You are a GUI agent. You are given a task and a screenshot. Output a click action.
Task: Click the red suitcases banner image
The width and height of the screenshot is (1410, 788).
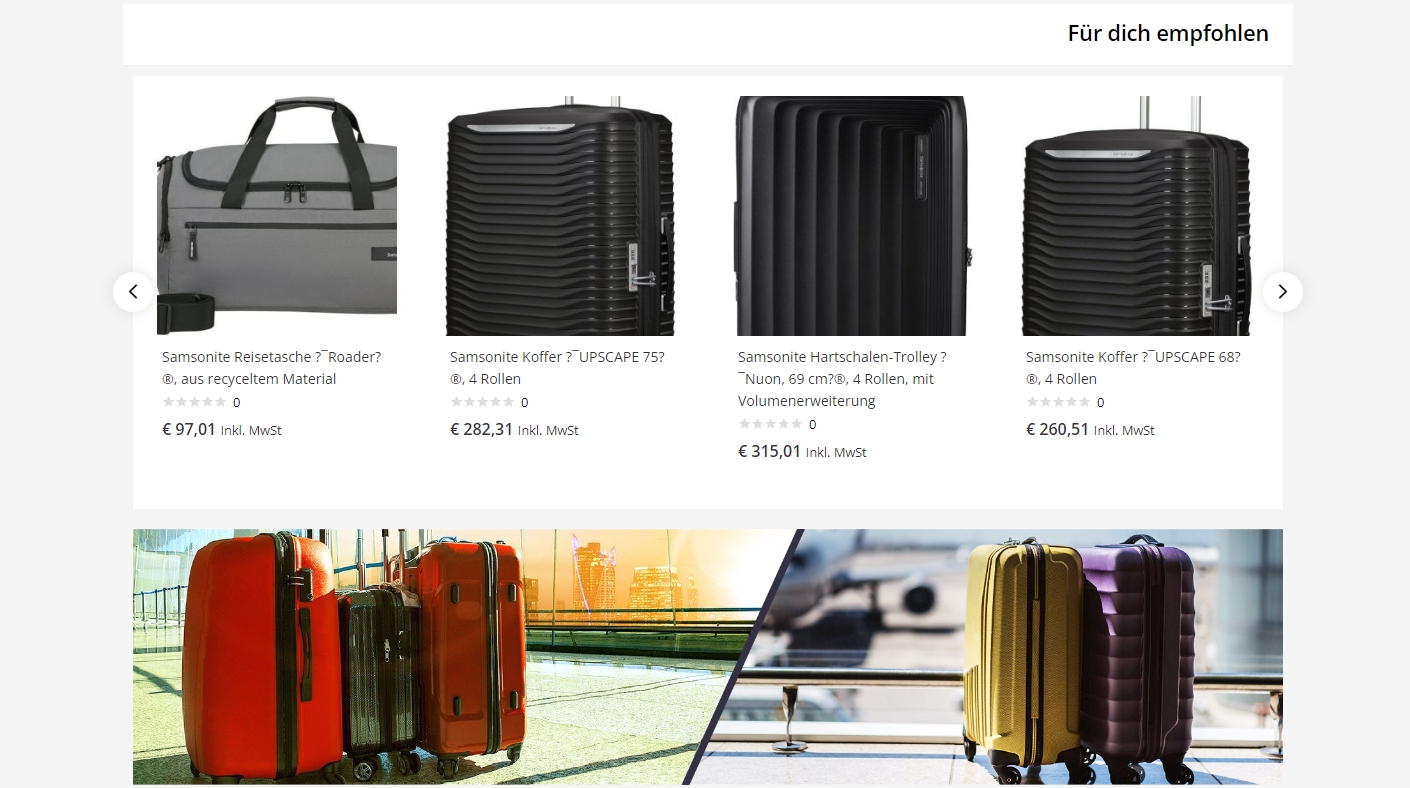(x=708, y=657)
